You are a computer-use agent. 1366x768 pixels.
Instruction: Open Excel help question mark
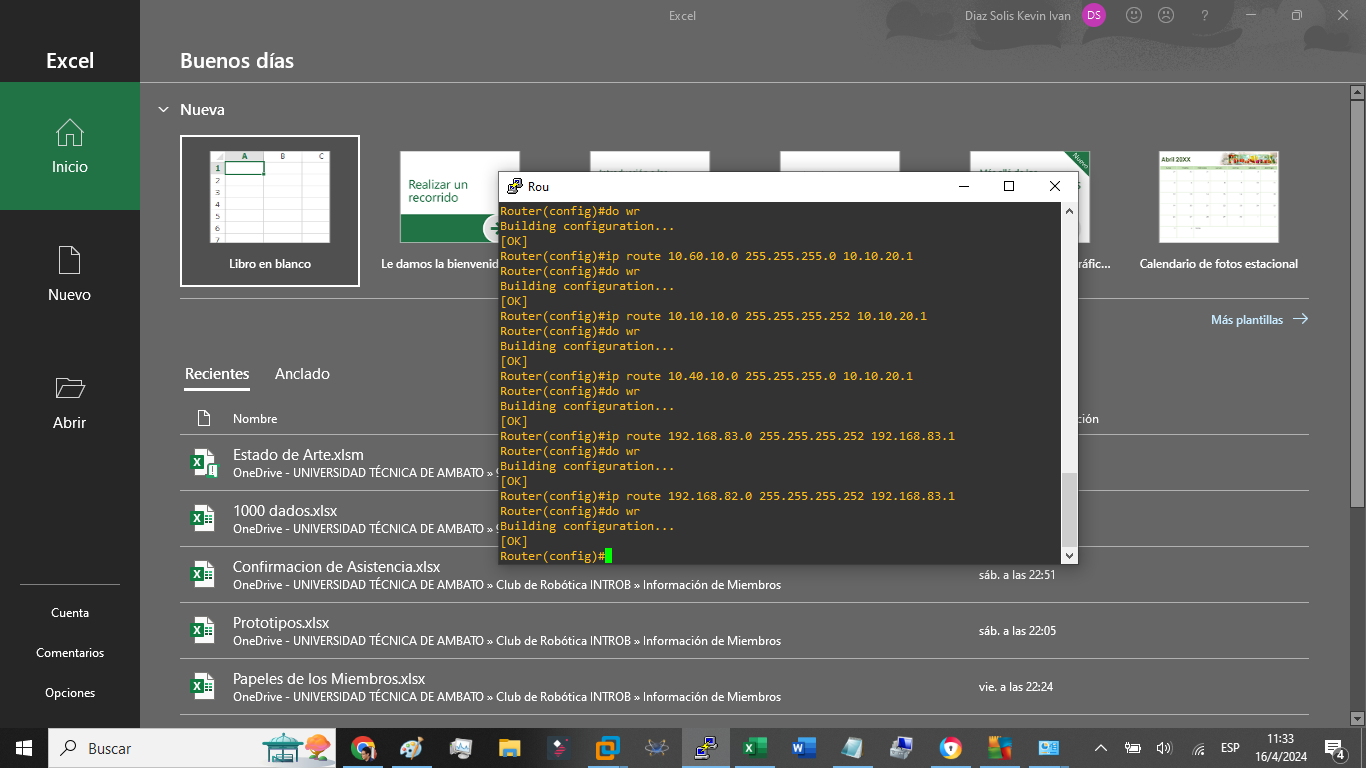(1205, 15)
